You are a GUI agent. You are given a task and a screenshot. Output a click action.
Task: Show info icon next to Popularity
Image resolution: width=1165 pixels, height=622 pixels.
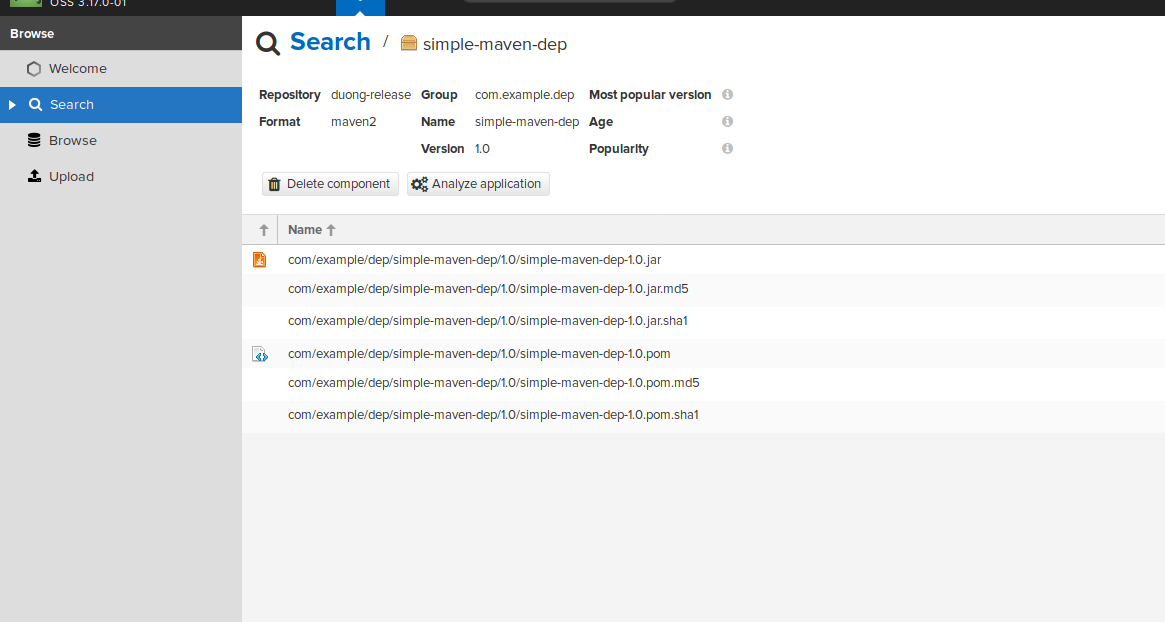pyautogui.click(x=727, y=148)
